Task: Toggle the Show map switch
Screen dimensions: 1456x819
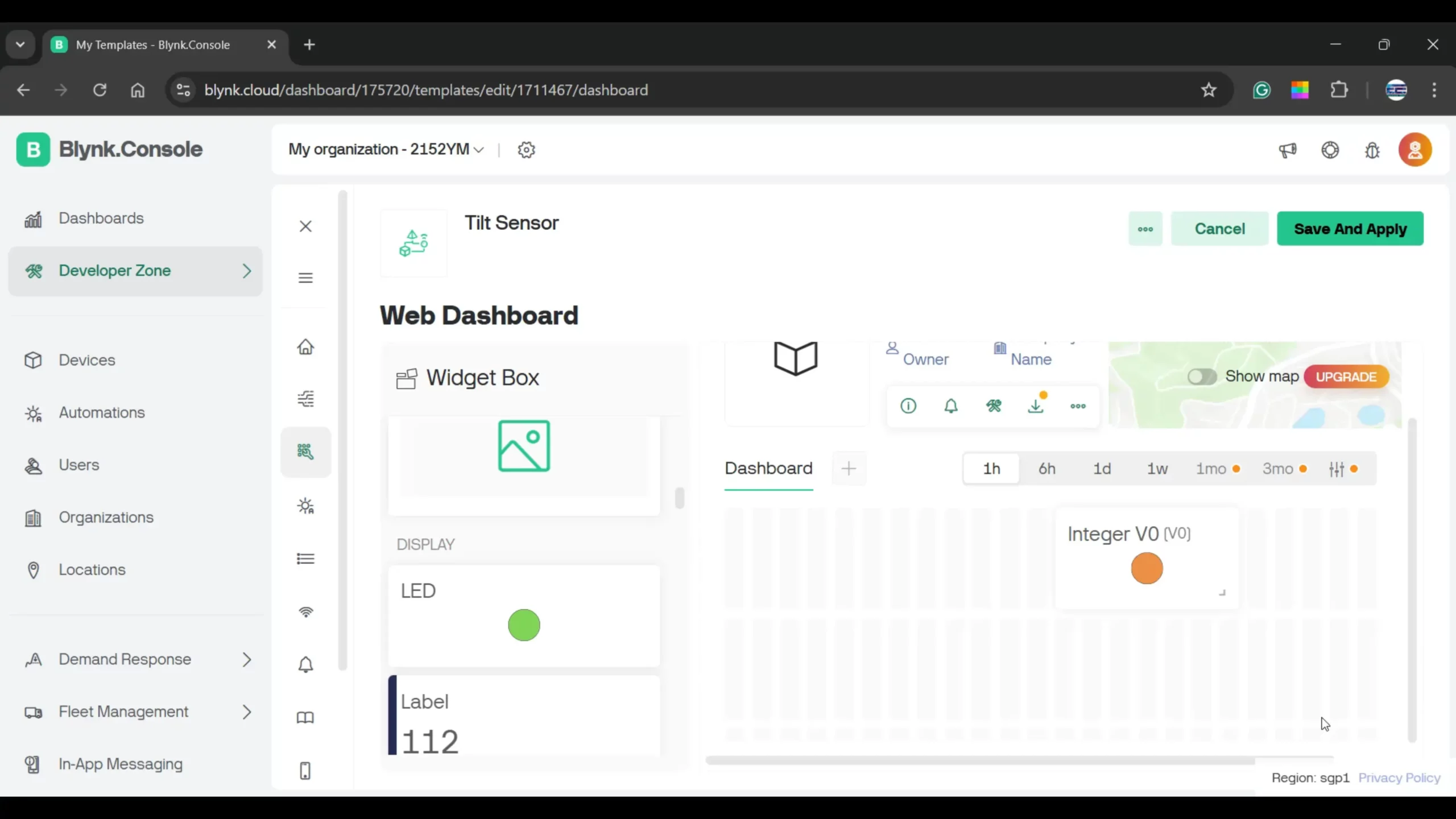Action: [1202, 377]
